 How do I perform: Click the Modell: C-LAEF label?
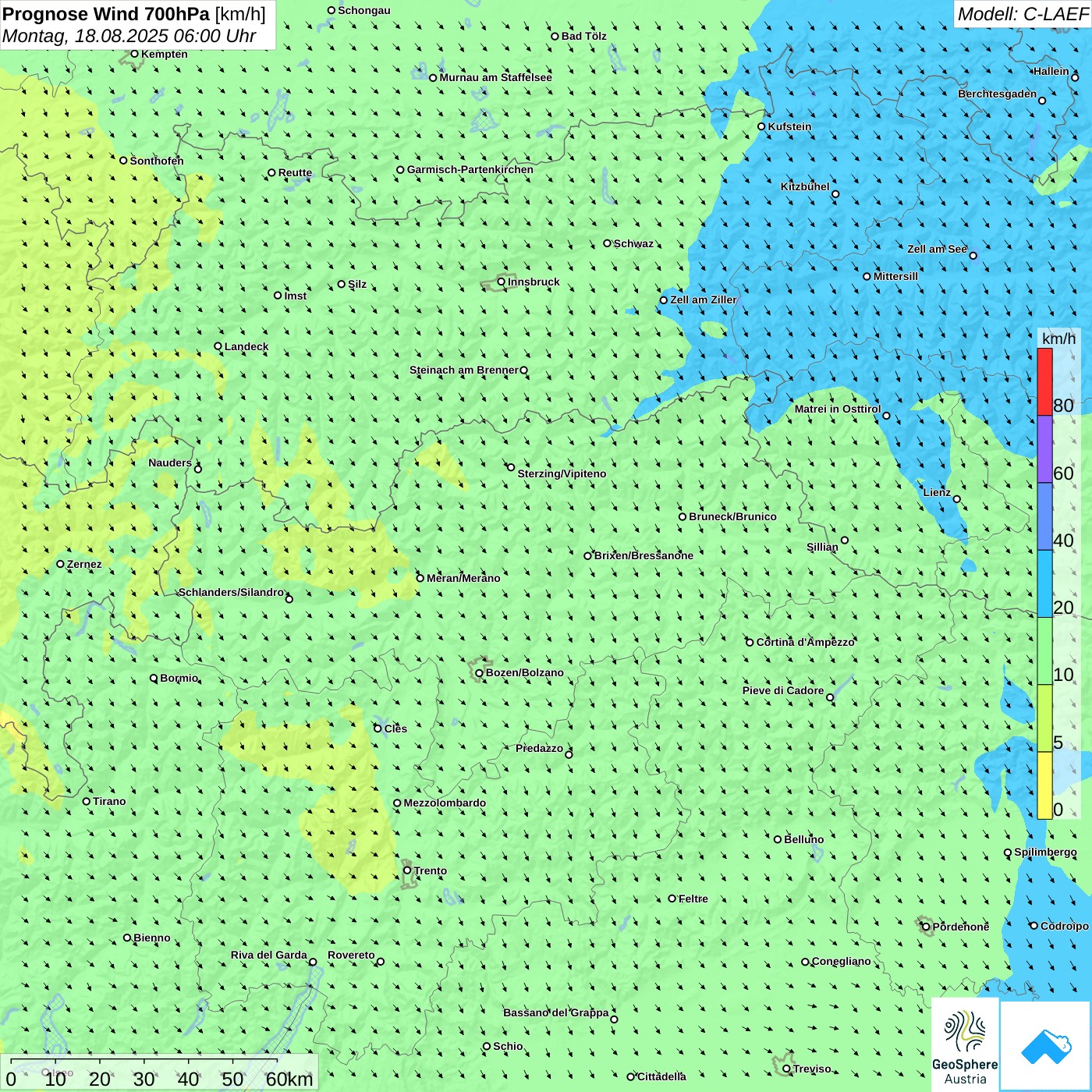click(x=1023, y=14)
